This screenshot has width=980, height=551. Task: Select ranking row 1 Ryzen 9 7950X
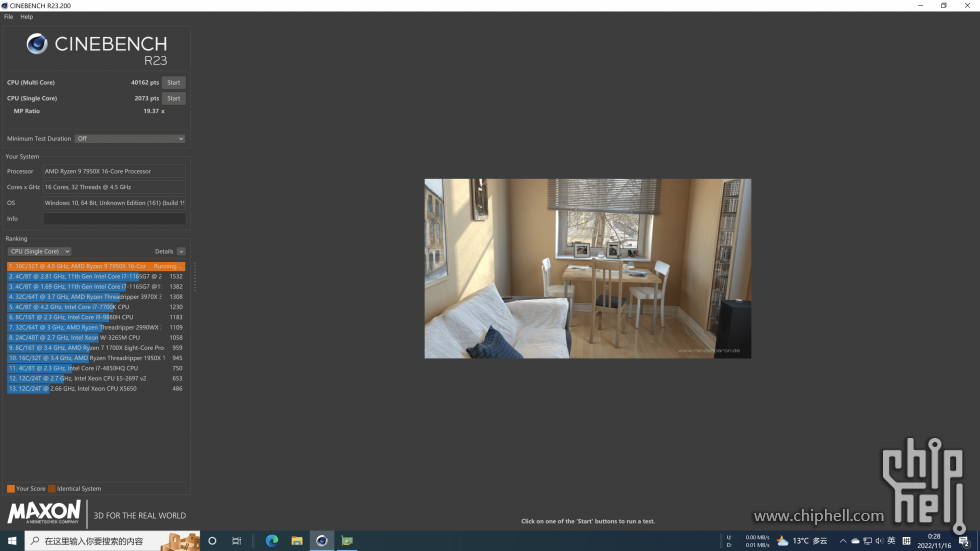tap(96, 266)
